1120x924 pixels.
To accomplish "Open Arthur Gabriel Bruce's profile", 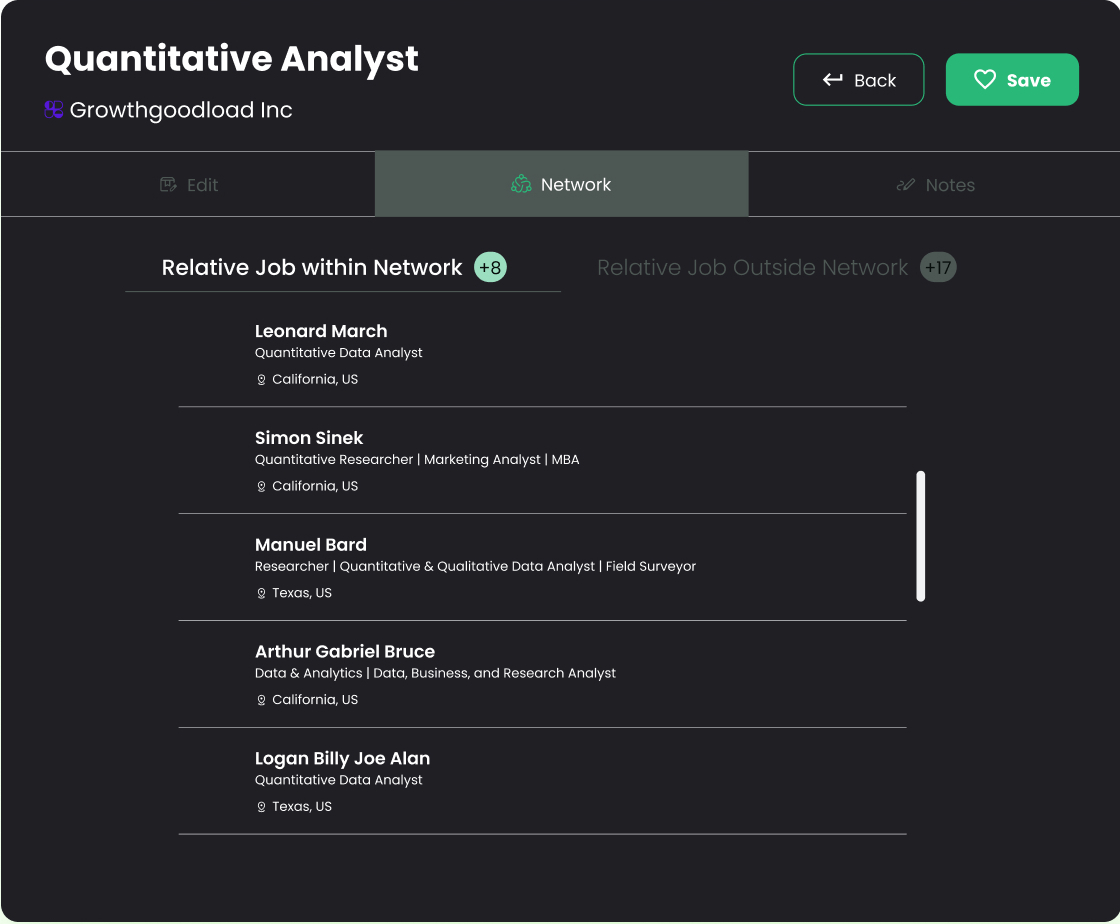I will pyautogui.click(x=541, y=673).
